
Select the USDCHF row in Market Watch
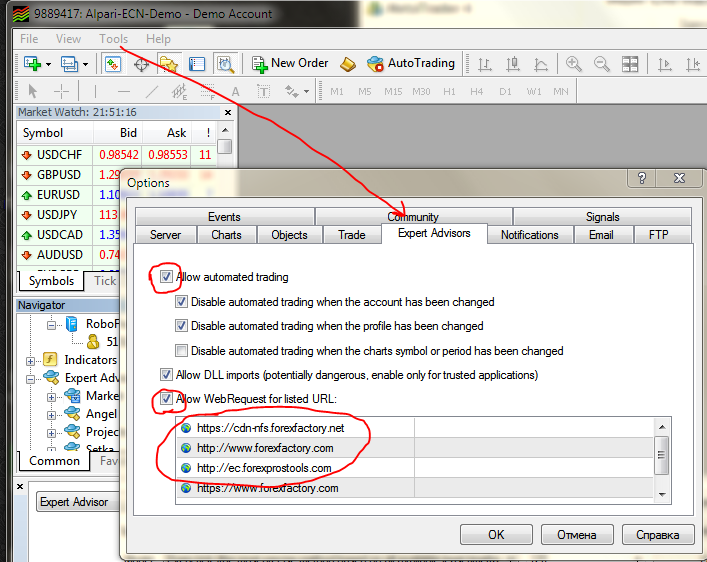click(x=116, y=155)
